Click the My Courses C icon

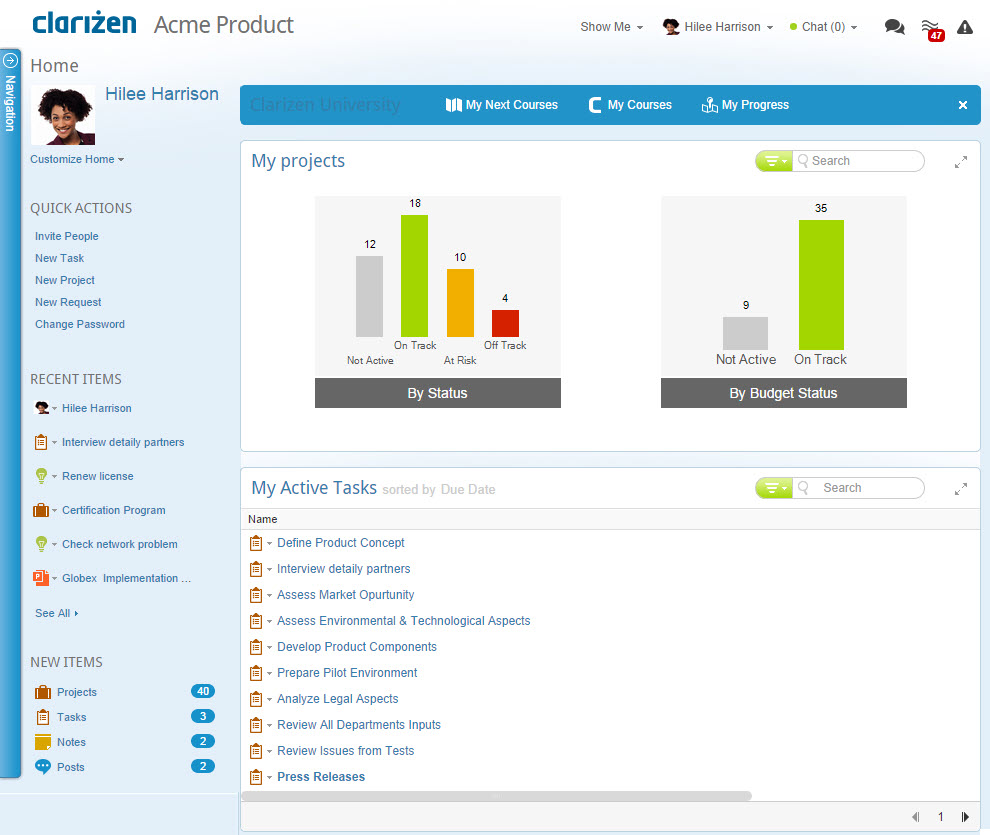pos(595,105)
